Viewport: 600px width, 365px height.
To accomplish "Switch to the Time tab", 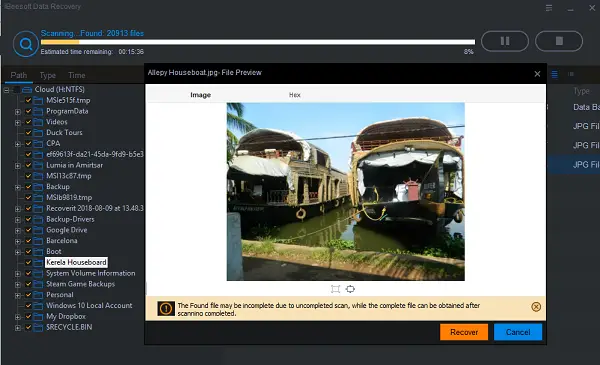I will (x=77, y=75).
